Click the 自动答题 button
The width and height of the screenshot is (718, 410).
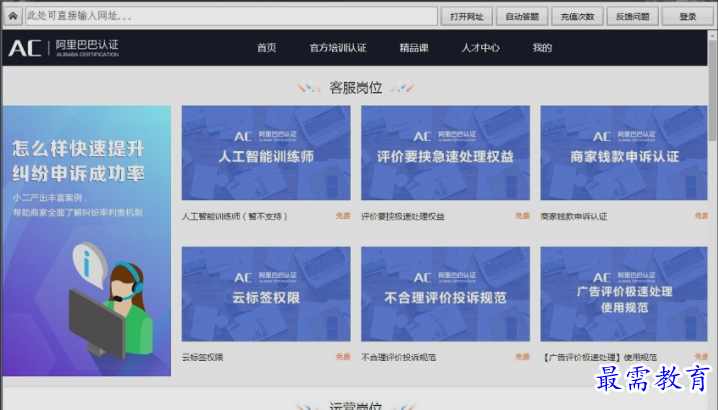point(522,16)
